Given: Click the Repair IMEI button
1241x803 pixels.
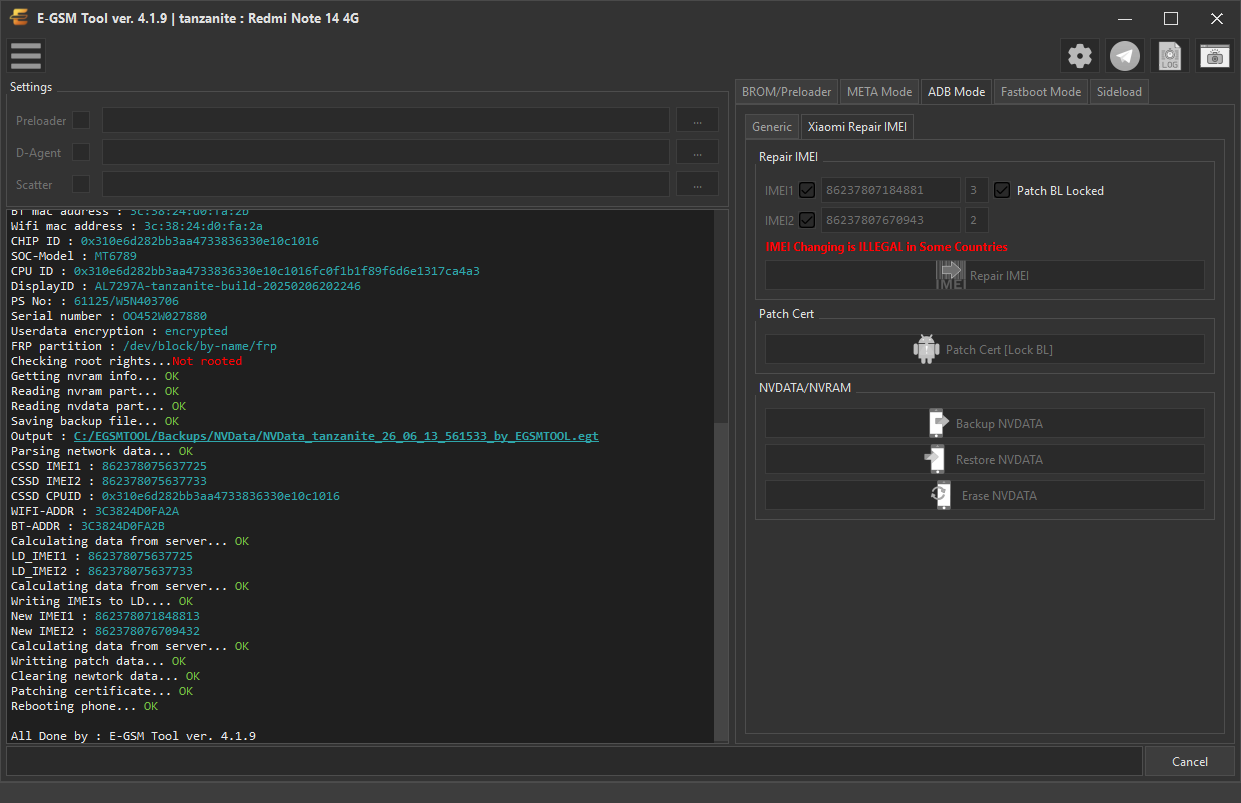Looking at the screenshot, I should pos(985,275).
